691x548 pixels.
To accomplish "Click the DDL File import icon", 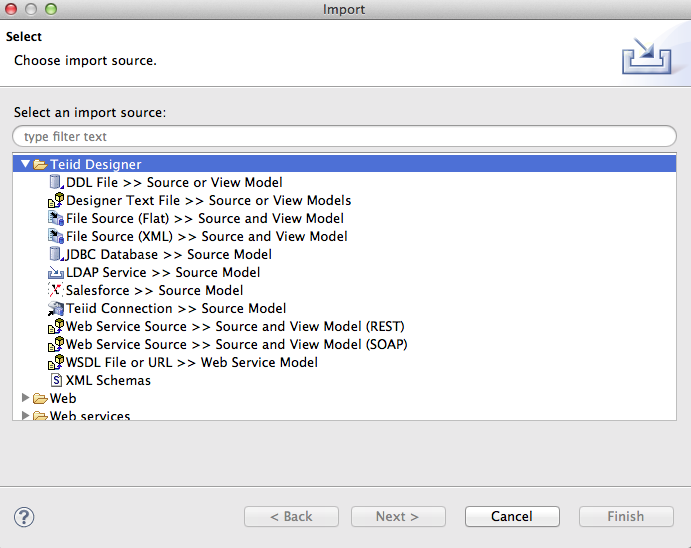I will point(56,182).
